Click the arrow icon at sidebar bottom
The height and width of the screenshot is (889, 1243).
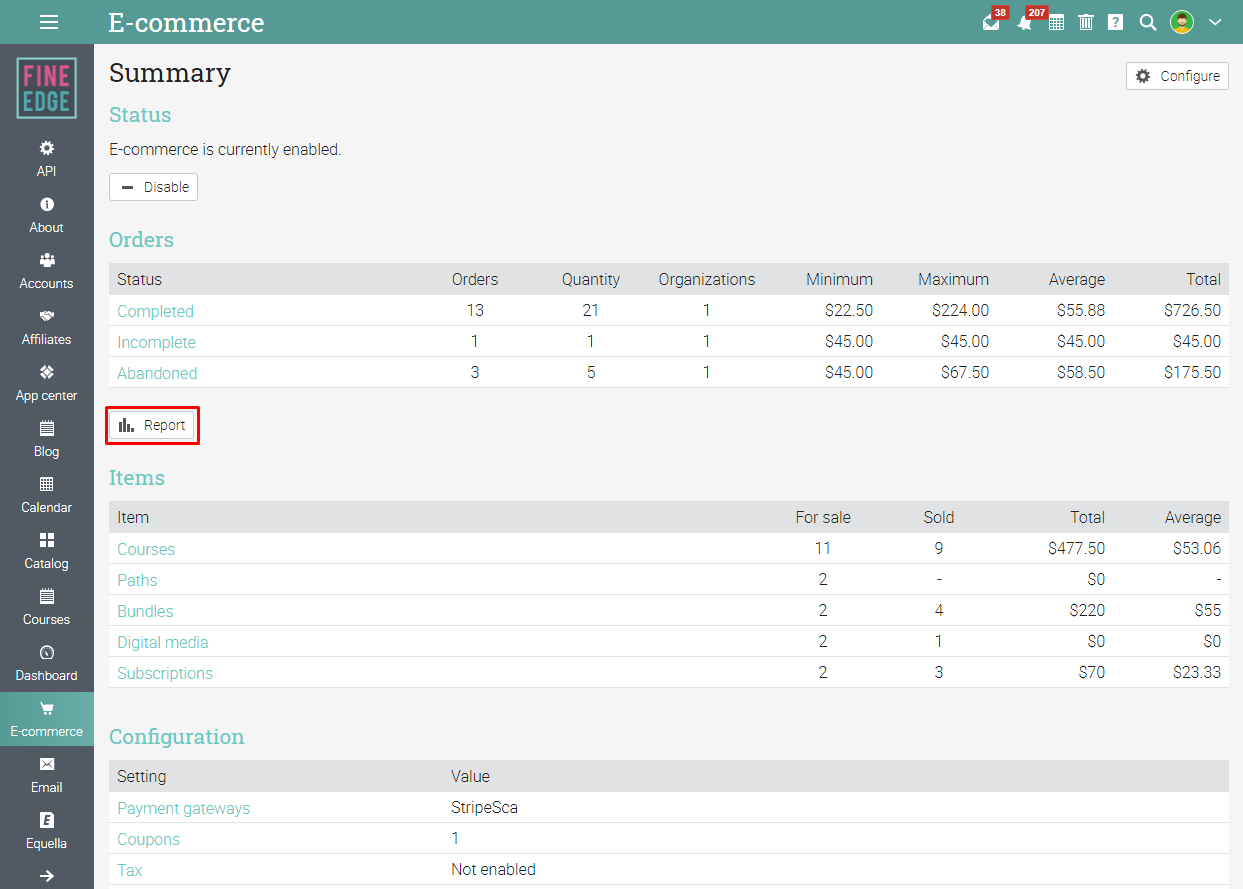(46, 876)
